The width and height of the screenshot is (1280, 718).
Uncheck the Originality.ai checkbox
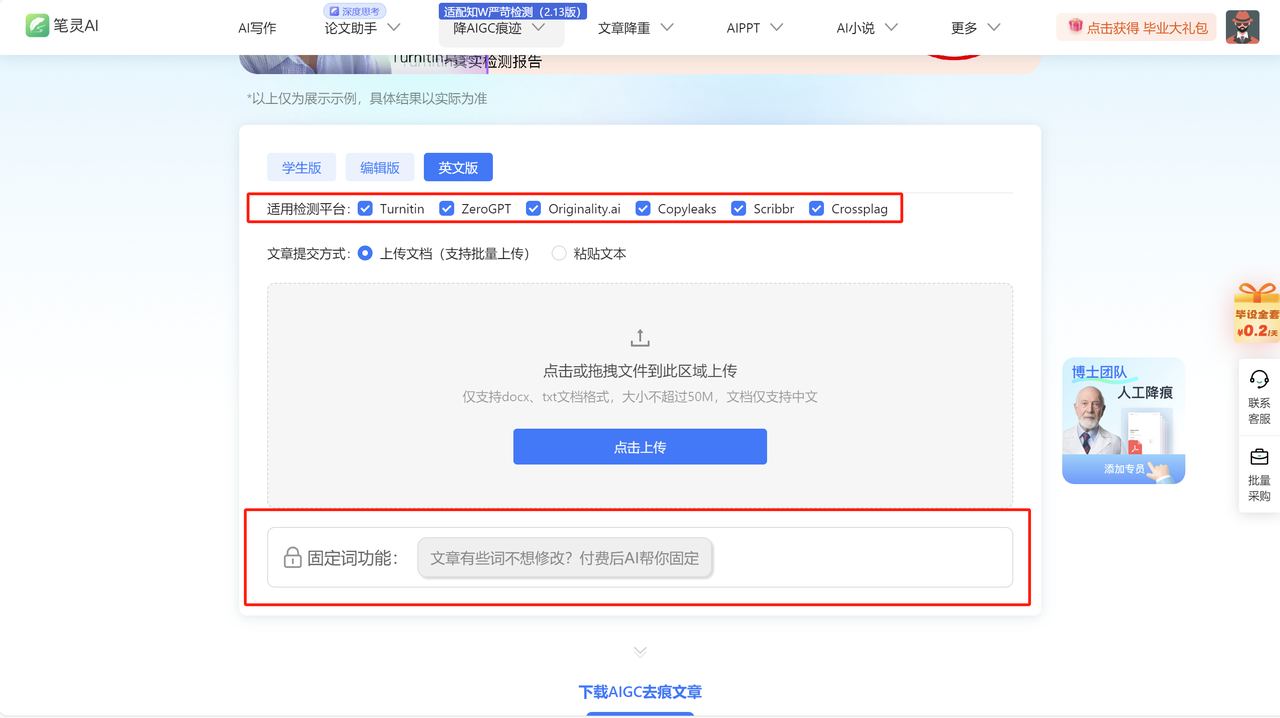[x=533, y=208]
